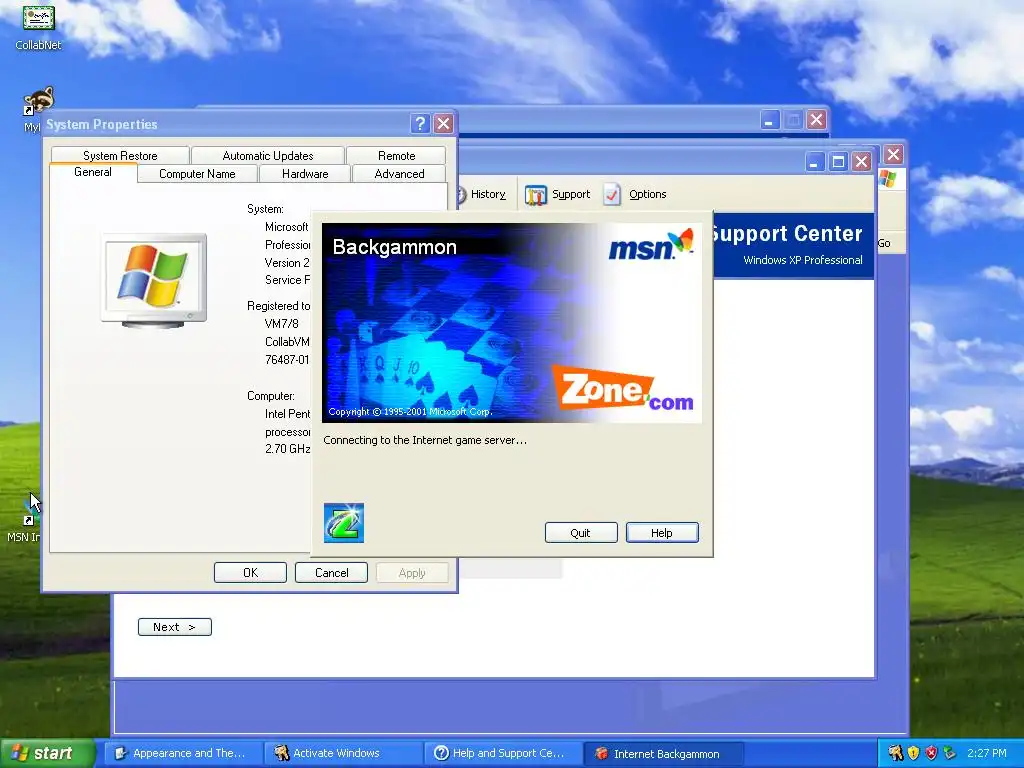The image size is (1024, 768).
Task: Click the 'VM7/8' registered name text
Action: [281, 323]
